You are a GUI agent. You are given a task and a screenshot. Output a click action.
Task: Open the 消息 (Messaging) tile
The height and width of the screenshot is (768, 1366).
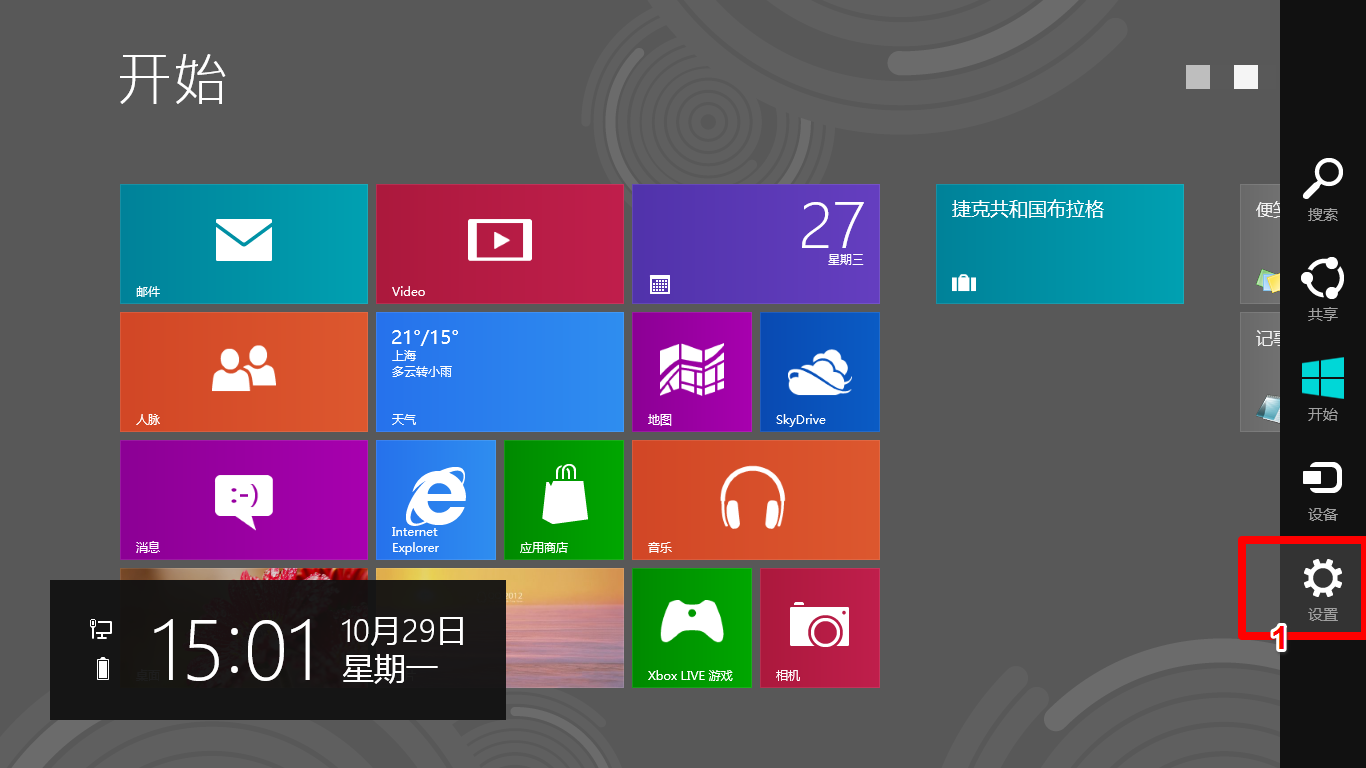coord(243,500)
